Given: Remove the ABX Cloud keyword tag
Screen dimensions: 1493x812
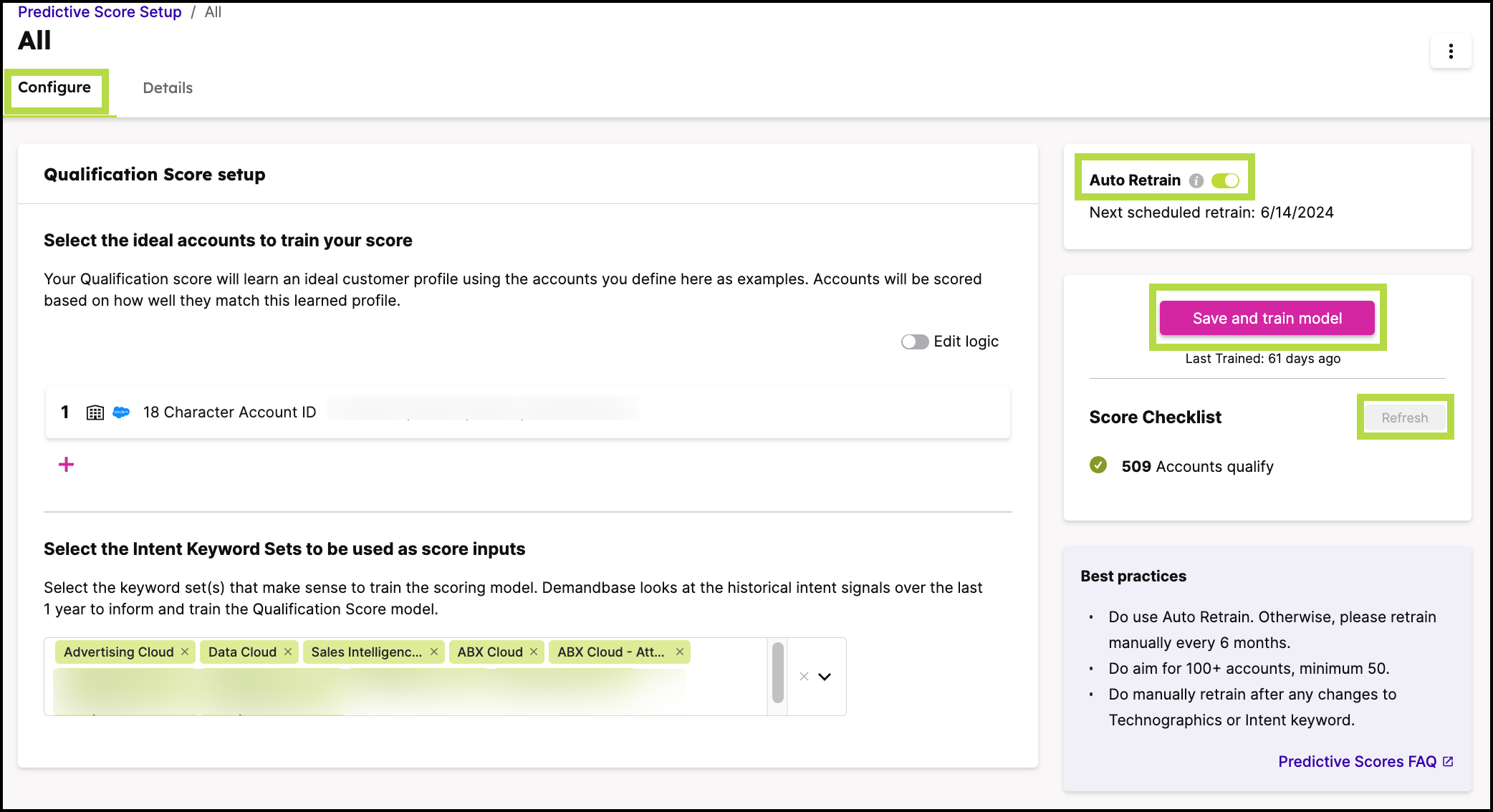Looking at the screenshot, I should (x=534, y=652).
